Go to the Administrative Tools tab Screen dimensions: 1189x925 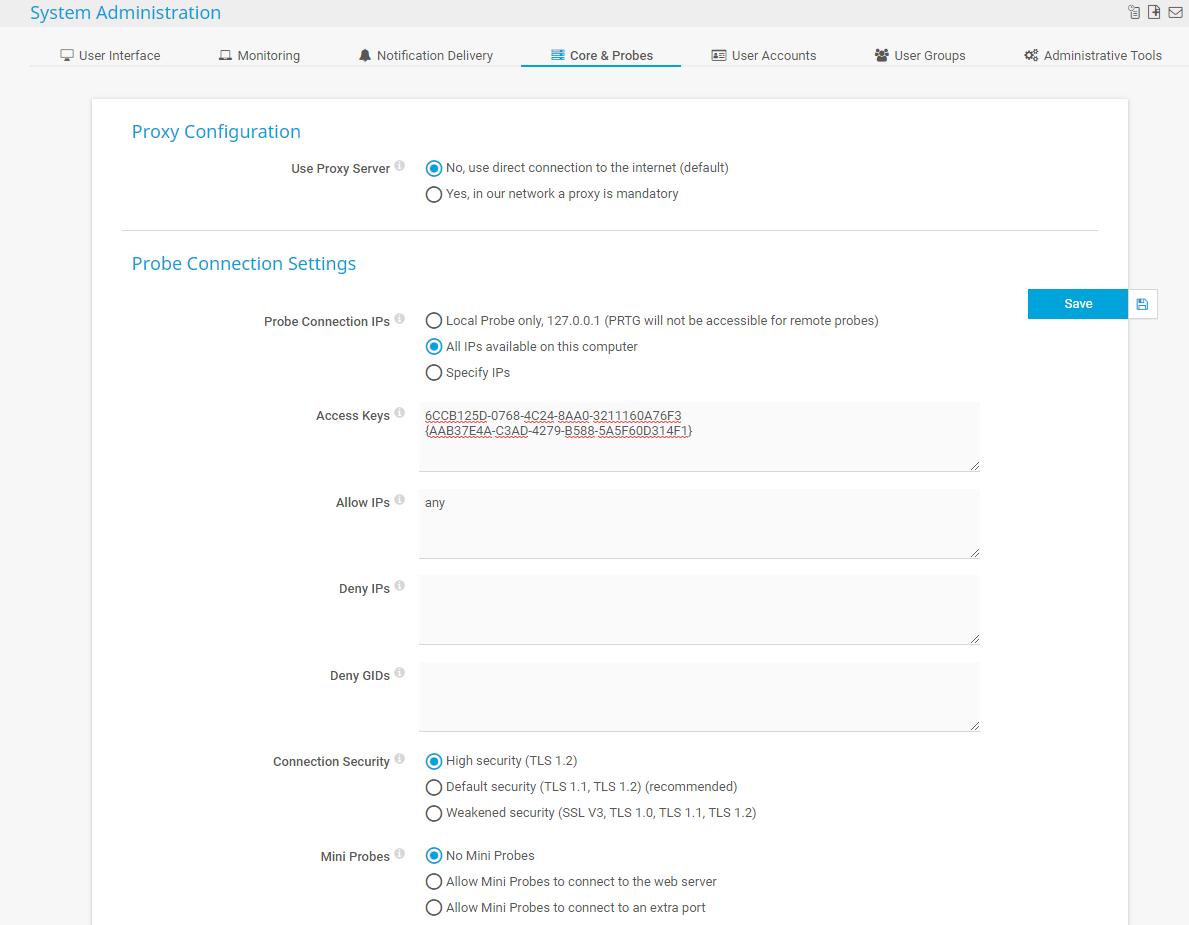tap(1092, 56)
